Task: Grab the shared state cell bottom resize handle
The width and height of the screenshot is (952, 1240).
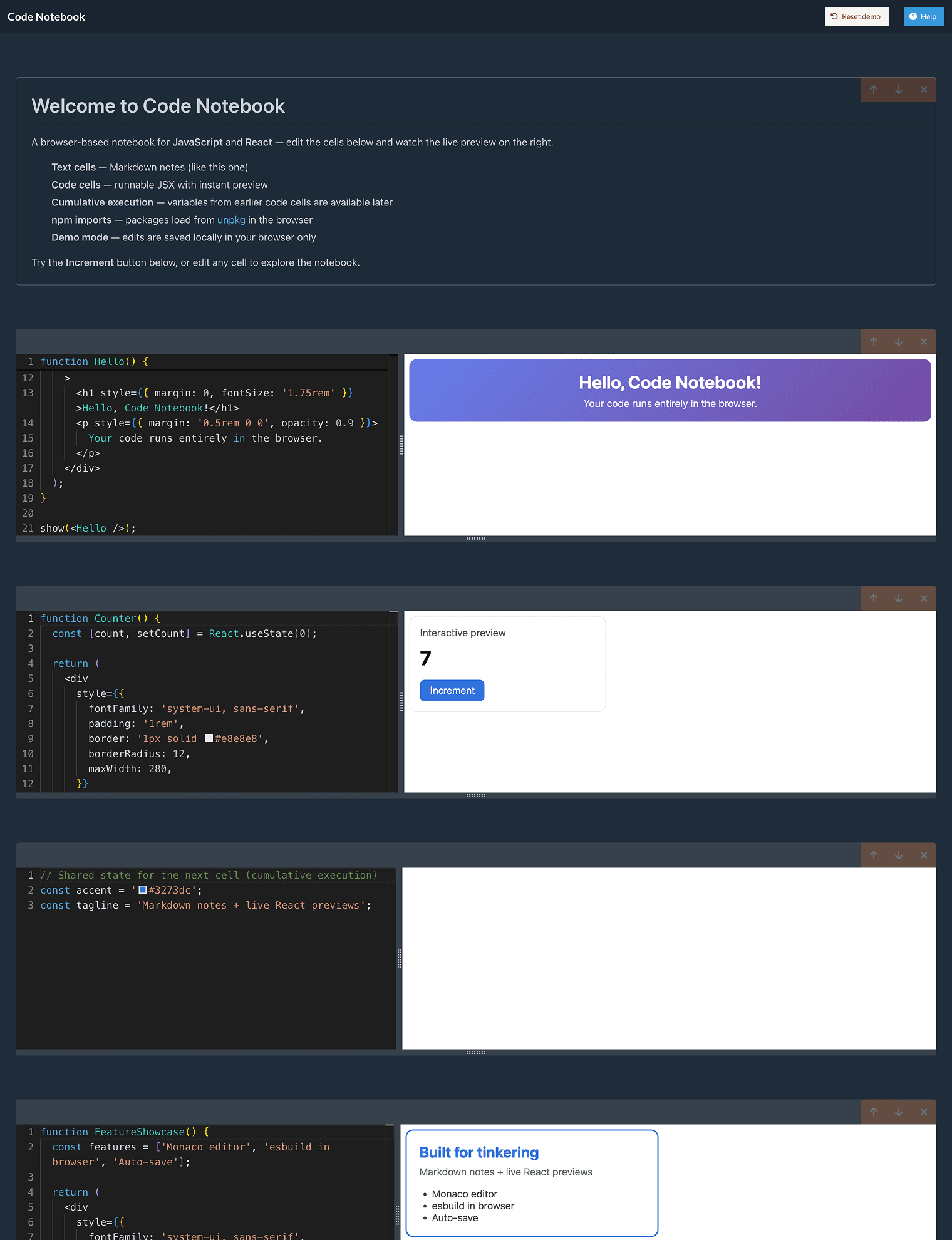Action: 476,1052
